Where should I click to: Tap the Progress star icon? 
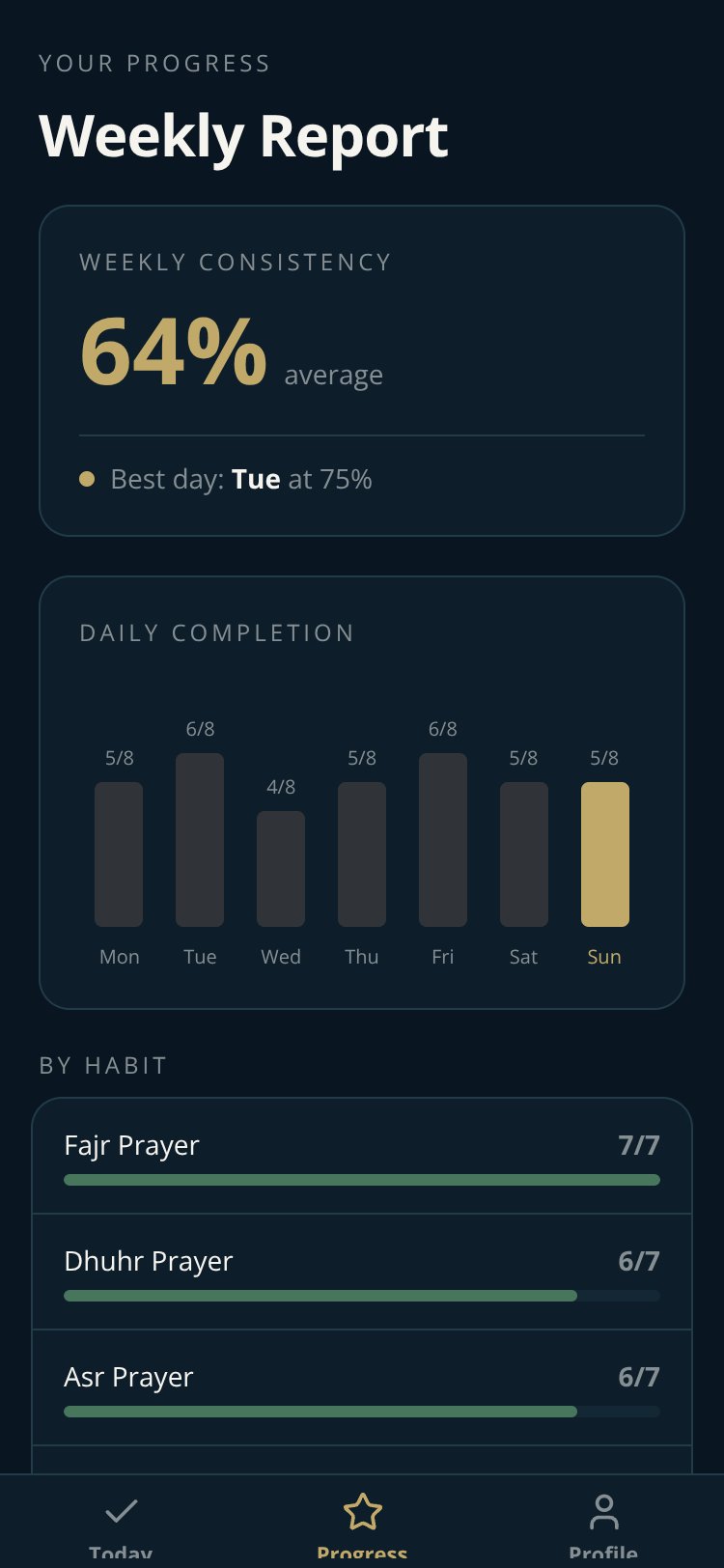pyautogui.click(x=362, y=1511)
